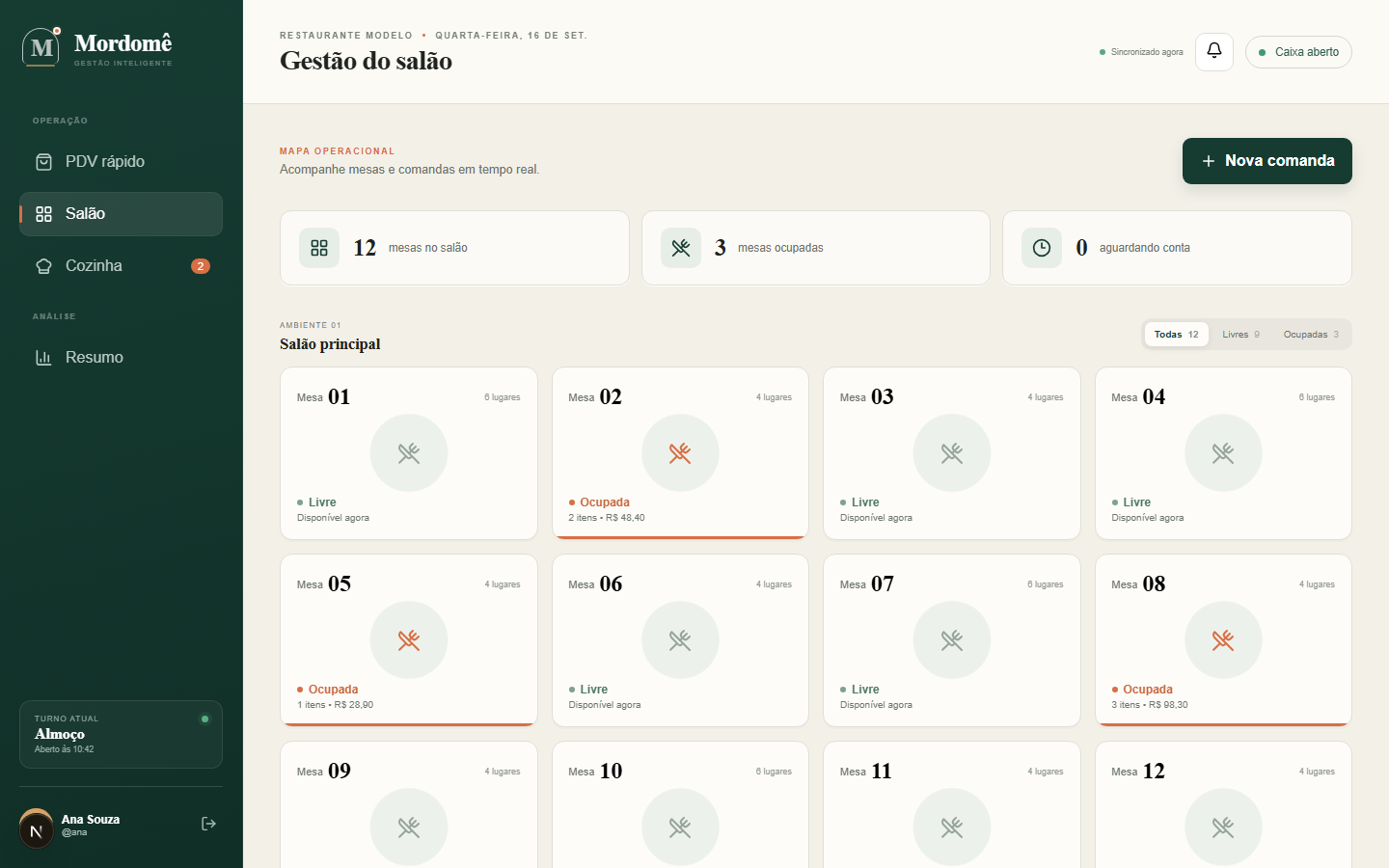The width and height of the screenshot is (1389, 868).
Task: Click the '3 itens • R$ 98,30' text
Action: point(1150,705)
